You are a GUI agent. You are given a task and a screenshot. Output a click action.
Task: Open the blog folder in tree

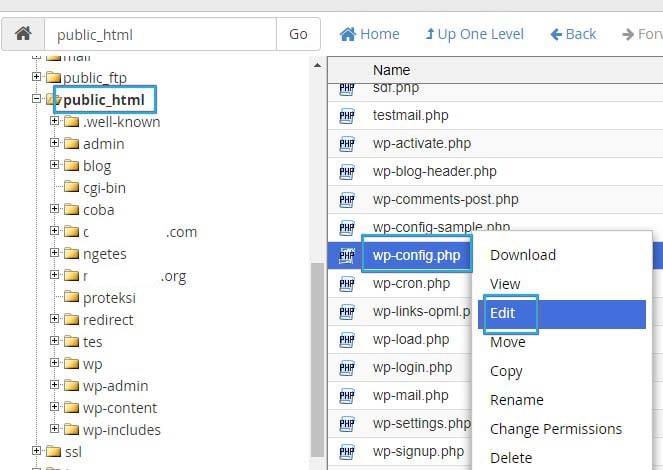[x=97, y=166]
